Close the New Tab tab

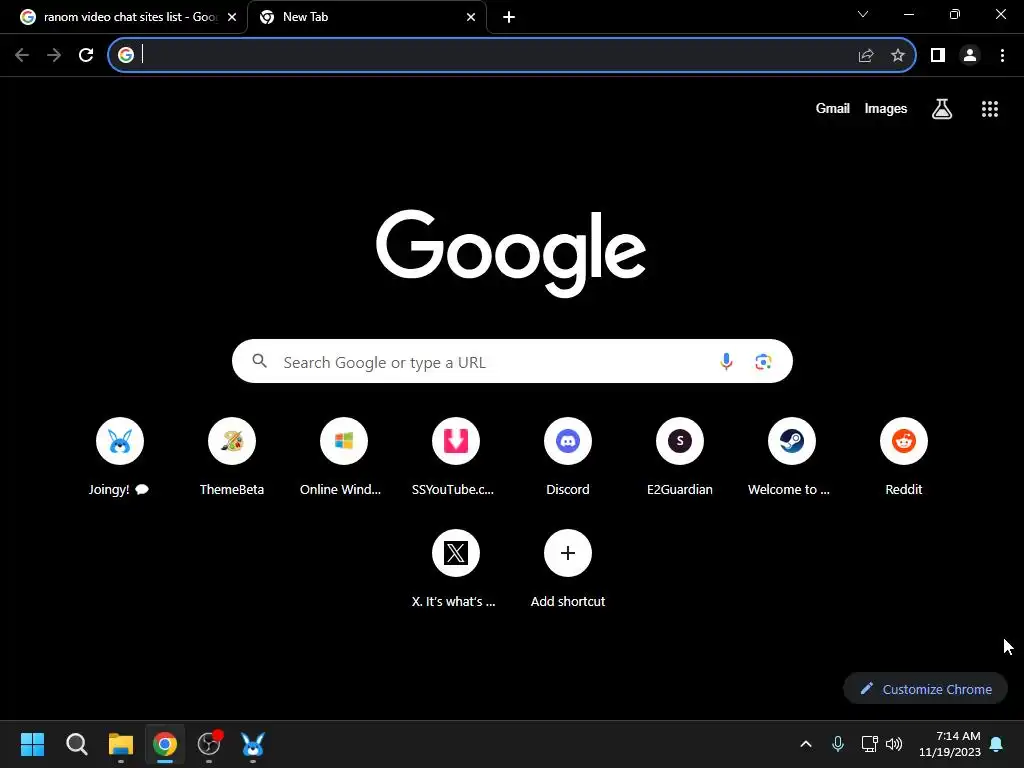coord(471,17)
